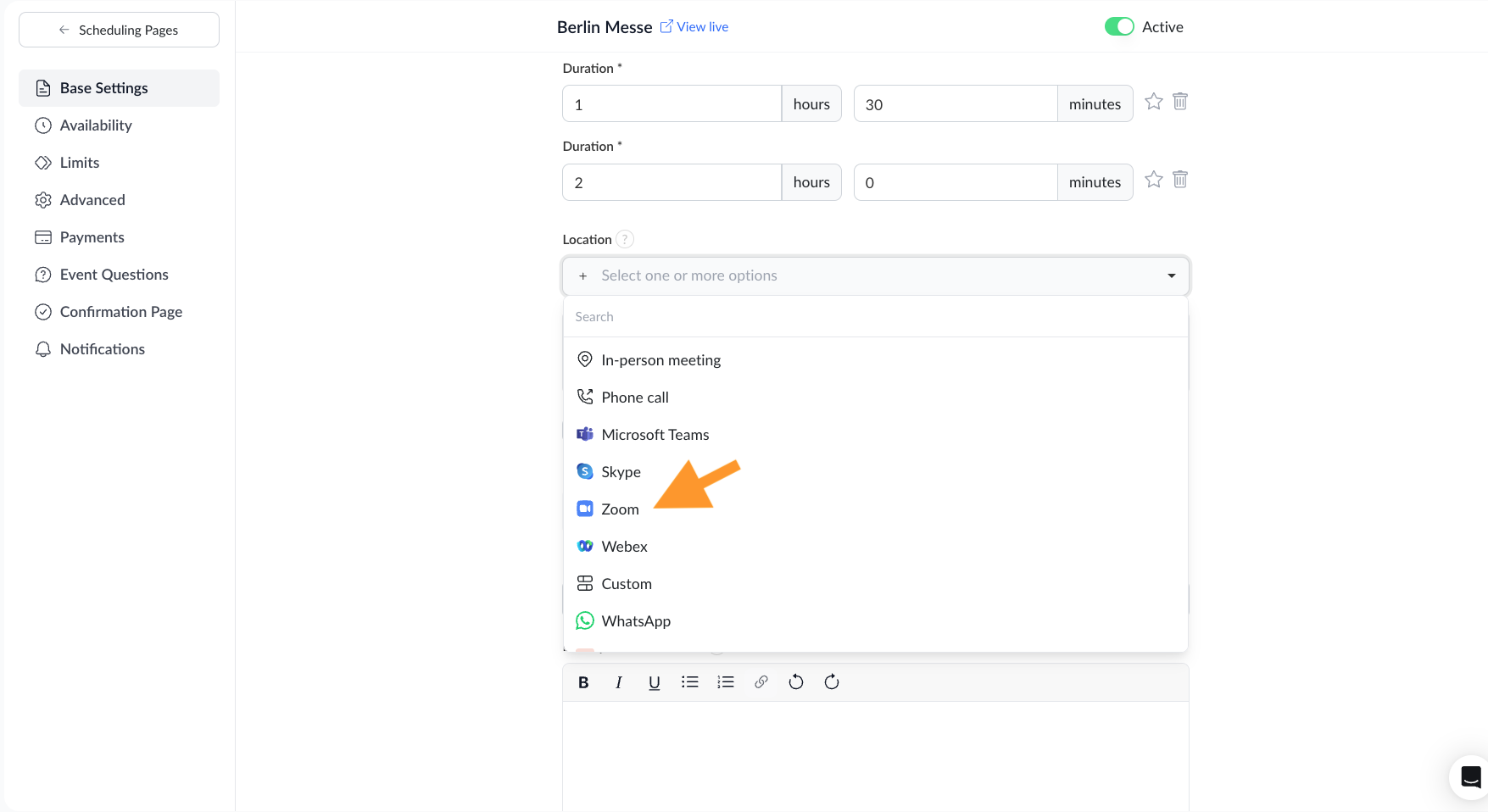Image resolution: width=1488 pixels, height=812 pixels.
Task: Open Advanced settings
Action: 119,200
